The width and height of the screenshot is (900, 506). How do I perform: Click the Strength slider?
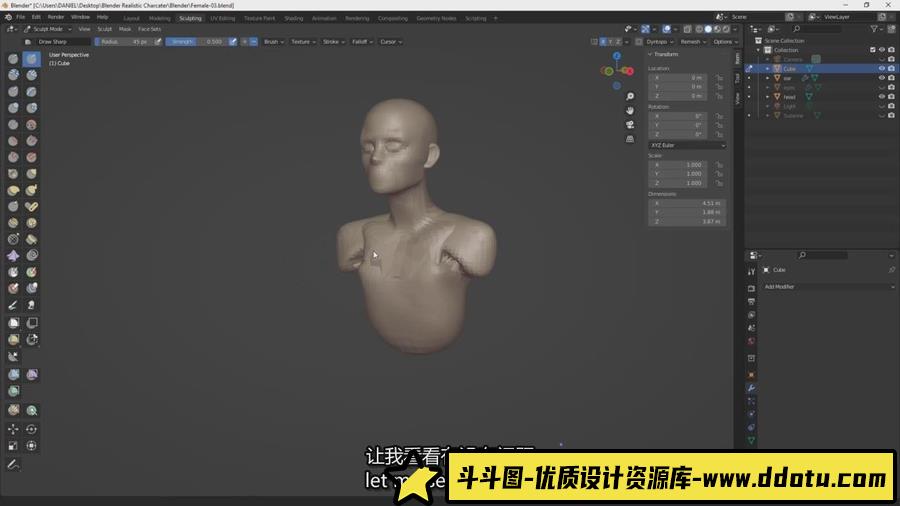click(x=197, y=42)
